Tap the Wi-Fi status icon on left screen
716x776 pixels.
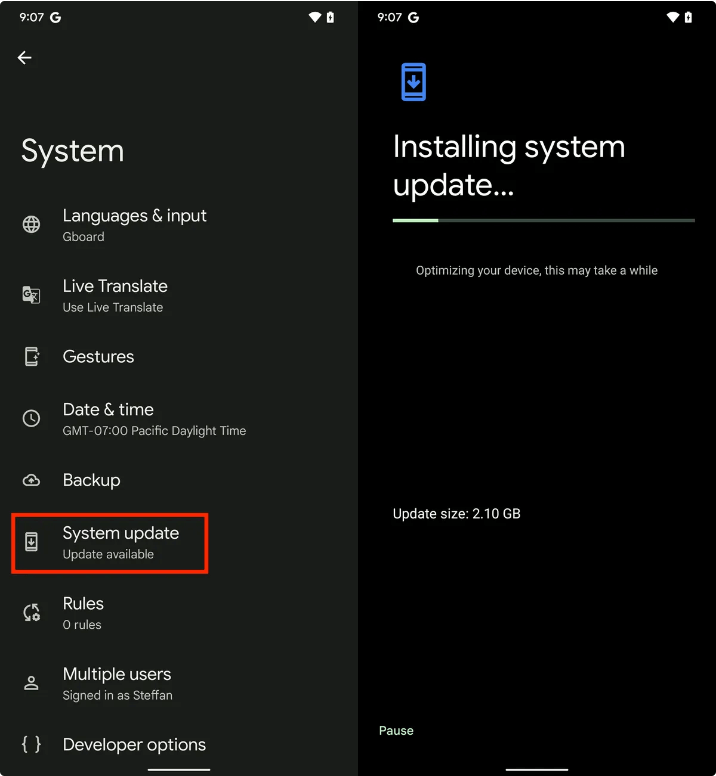pyautogui.click(x=315, y=17)
